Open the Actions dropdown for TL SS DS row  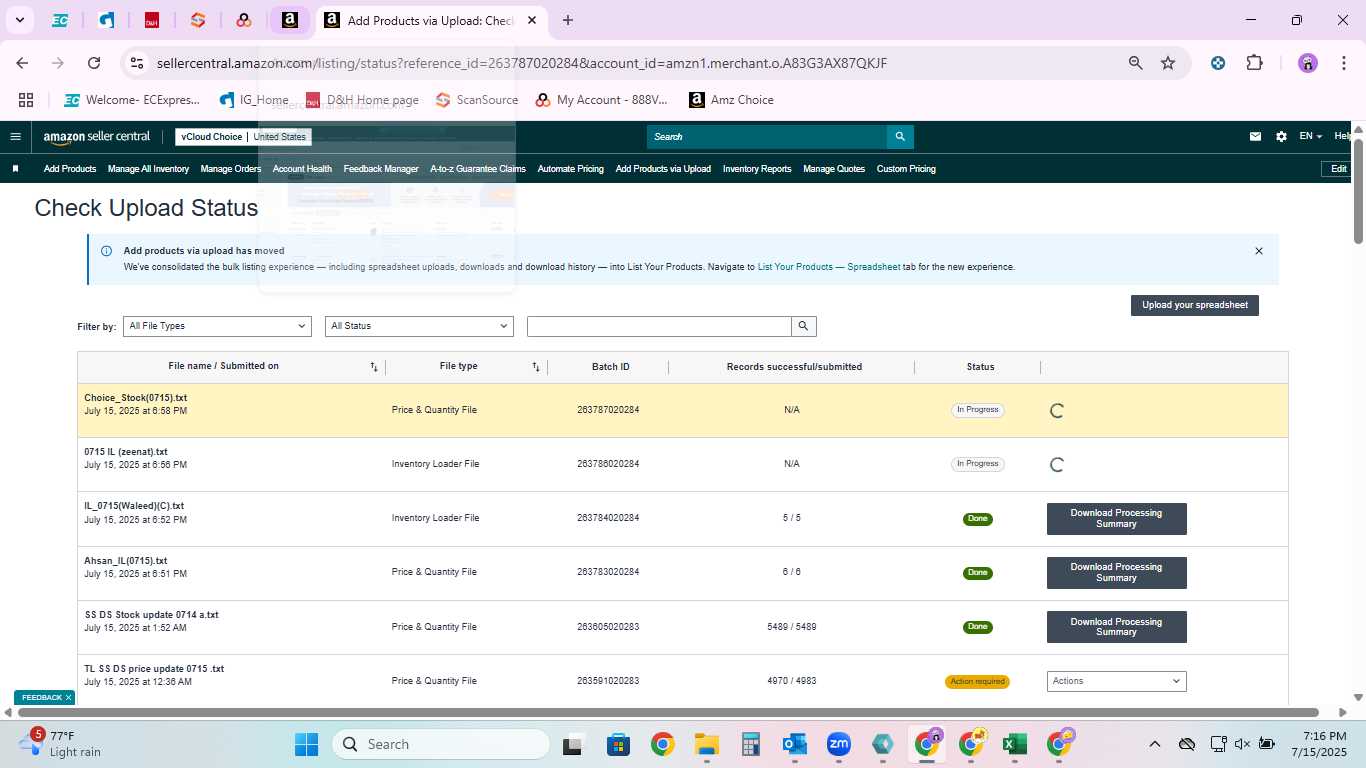(x=1117, y=681)
